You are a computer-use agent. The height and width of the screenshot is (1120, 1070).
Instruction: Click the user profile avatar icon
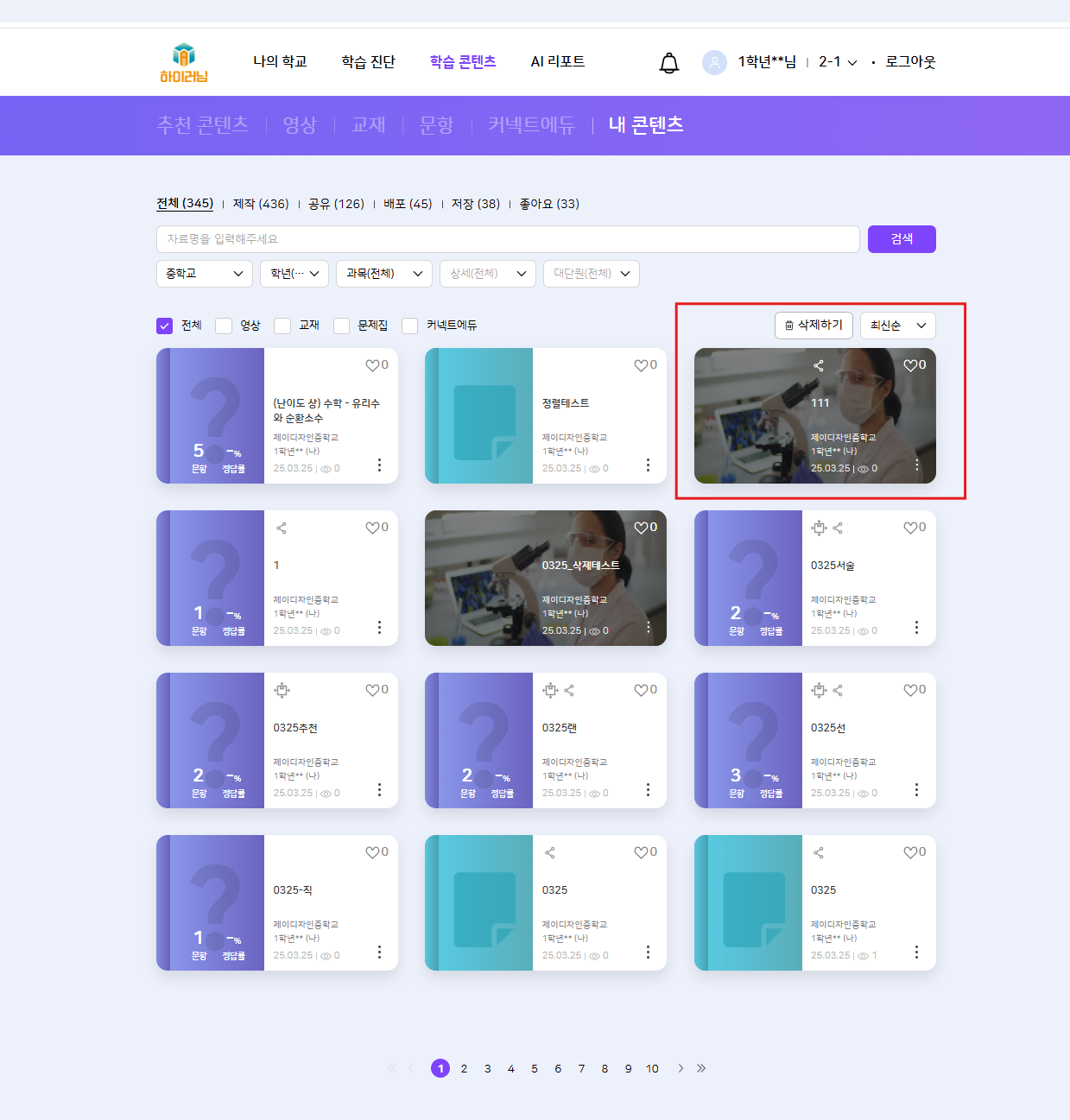coord(714,62)
